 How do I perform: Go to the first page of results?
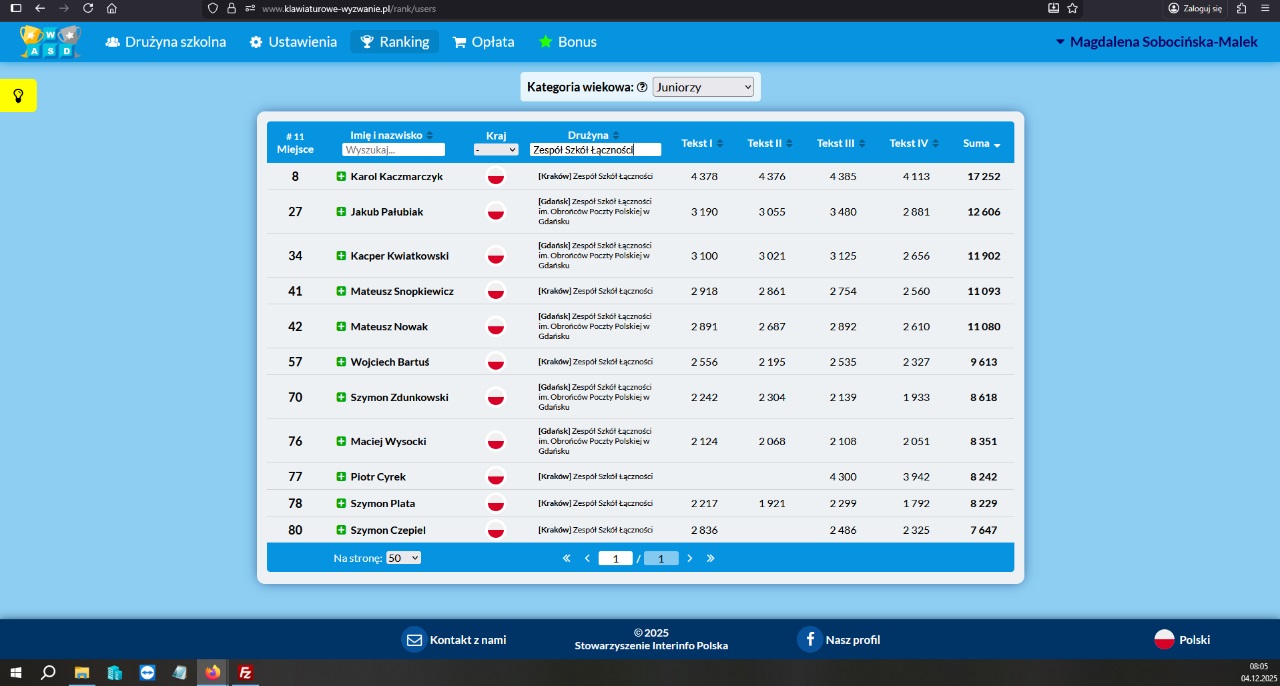pos(566,558)
